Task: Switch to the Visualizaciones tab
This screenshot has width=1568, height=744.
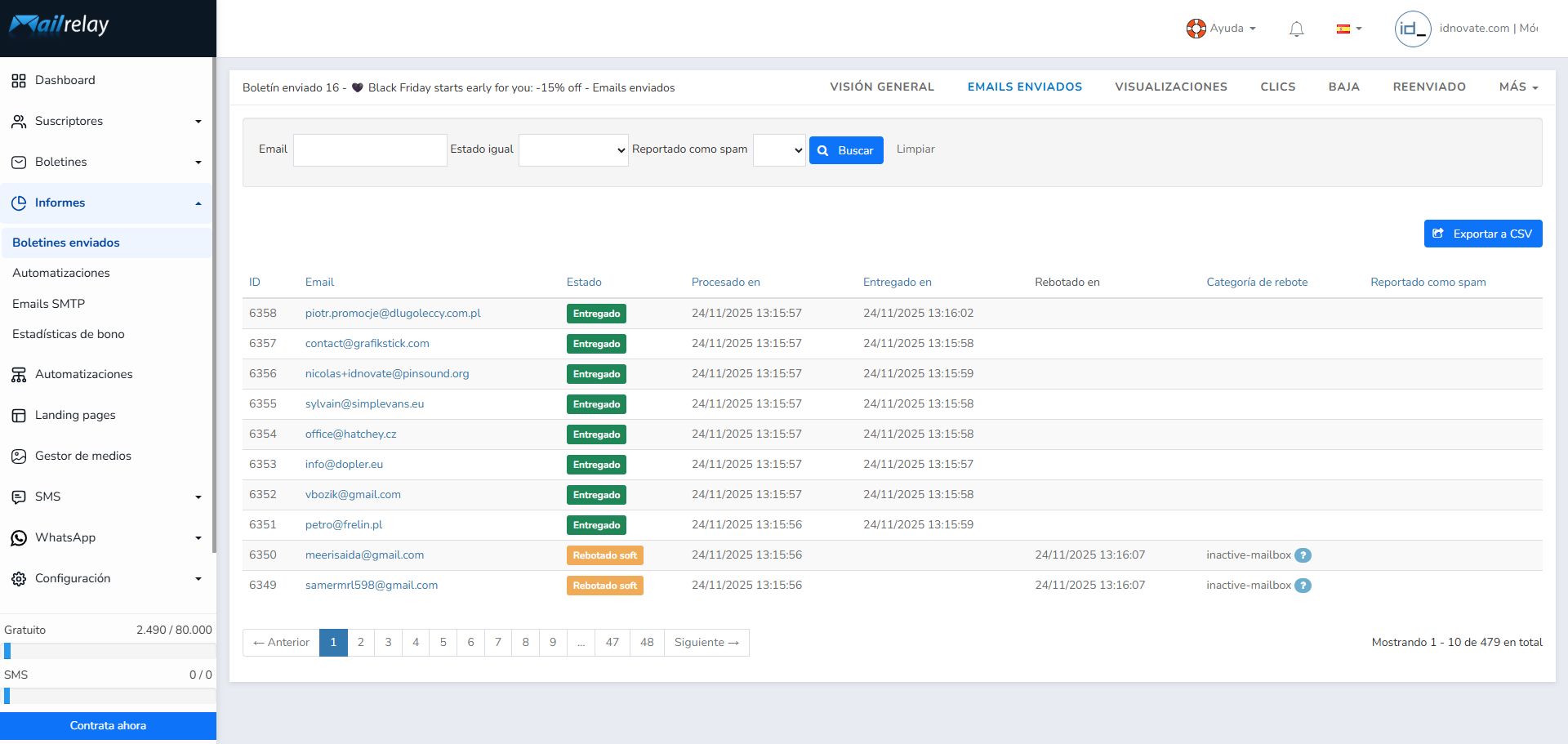Action: click(1170, 87)
